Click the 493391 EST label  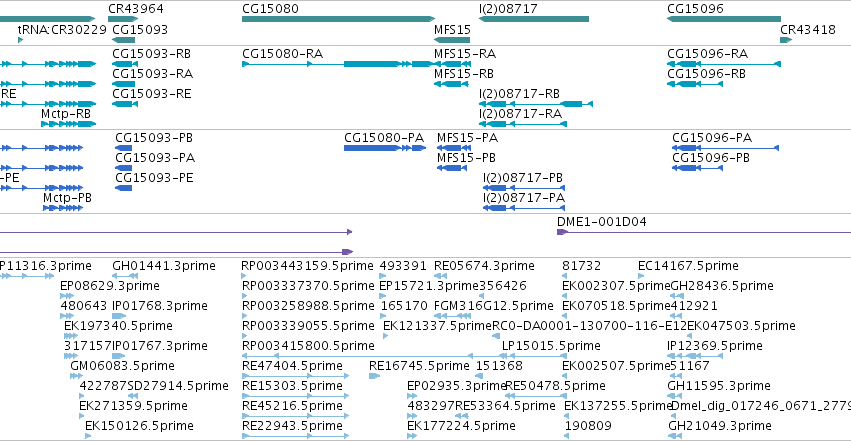[x=403, y=266]
